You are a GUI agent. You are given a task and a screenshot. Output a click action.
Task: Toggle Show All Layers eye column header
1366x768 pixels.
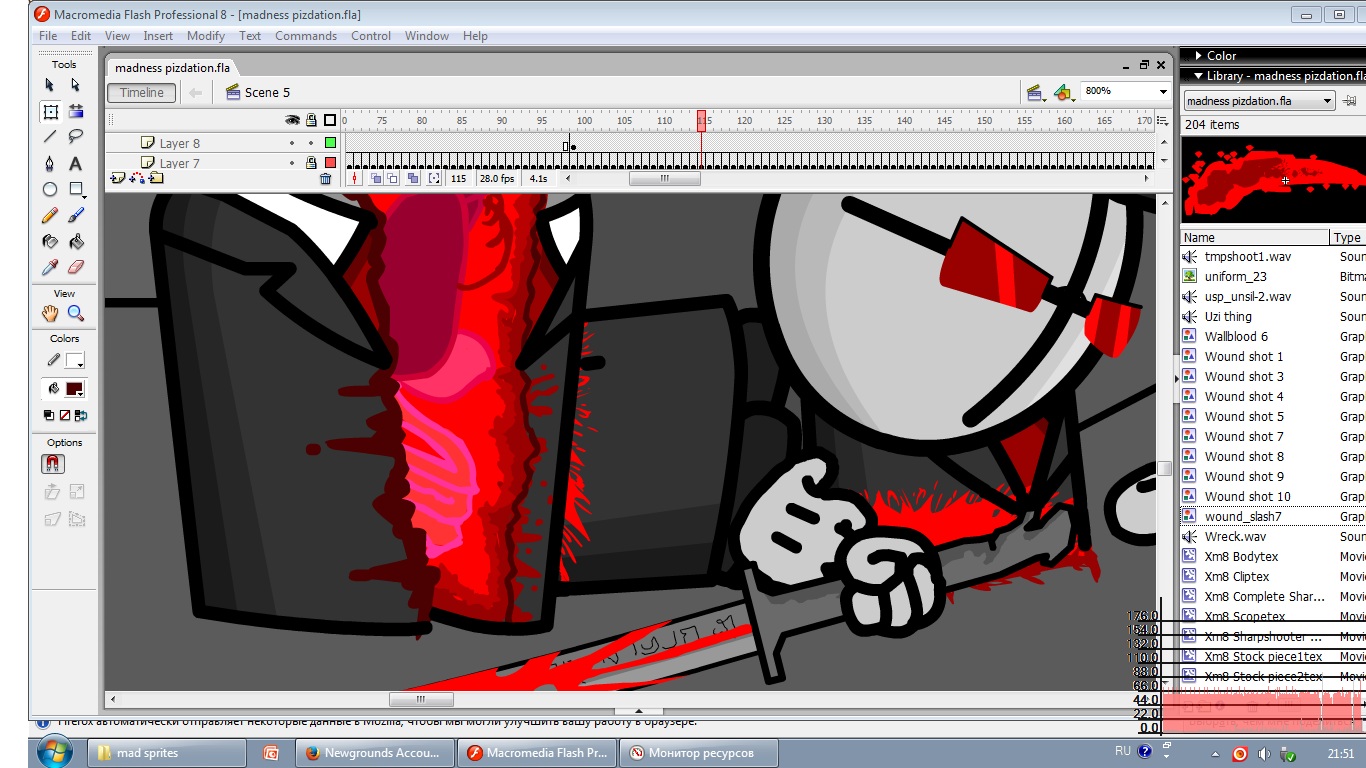pos(292,120)
